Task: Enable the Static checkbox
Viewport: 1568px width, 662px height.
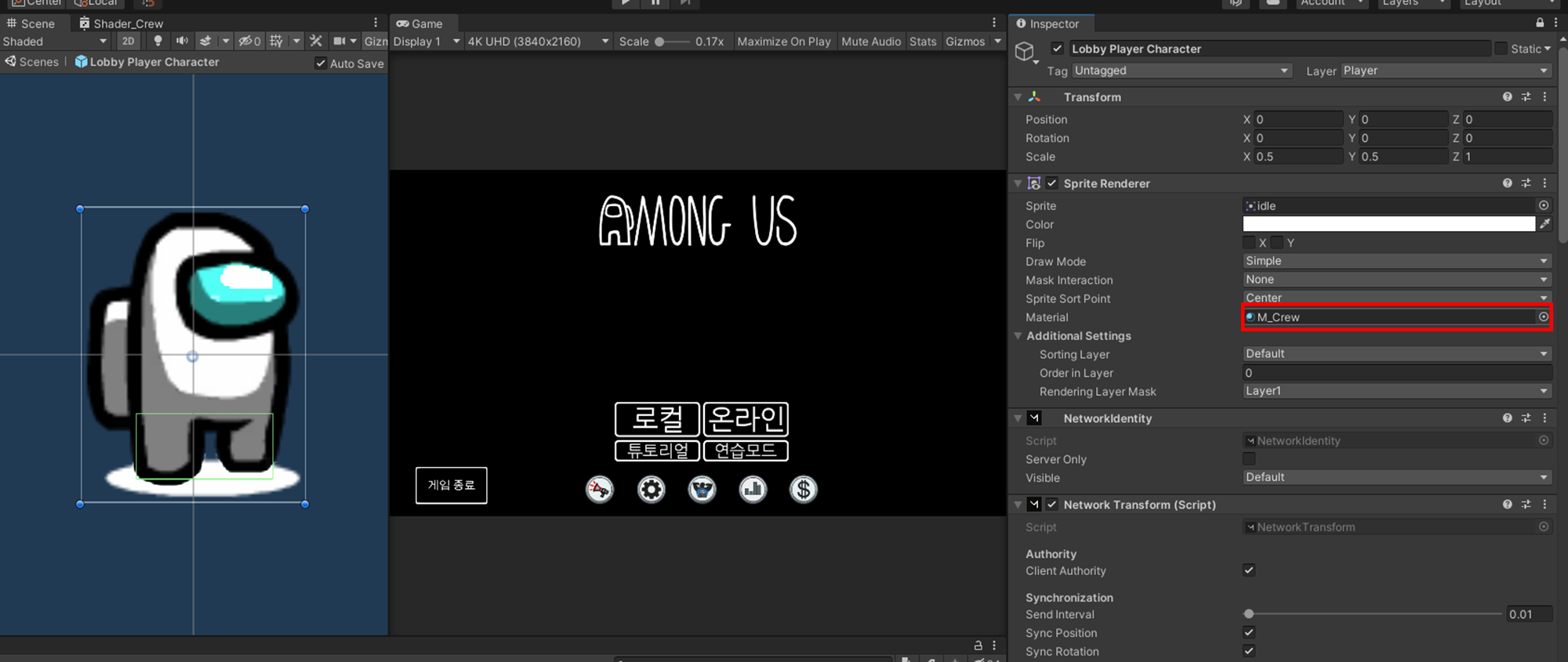Action: tap(1501, 49)
